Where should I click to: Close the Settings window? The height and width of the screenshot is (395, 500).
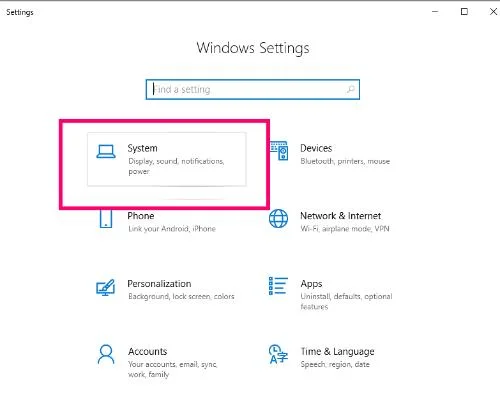coord(493,12)
